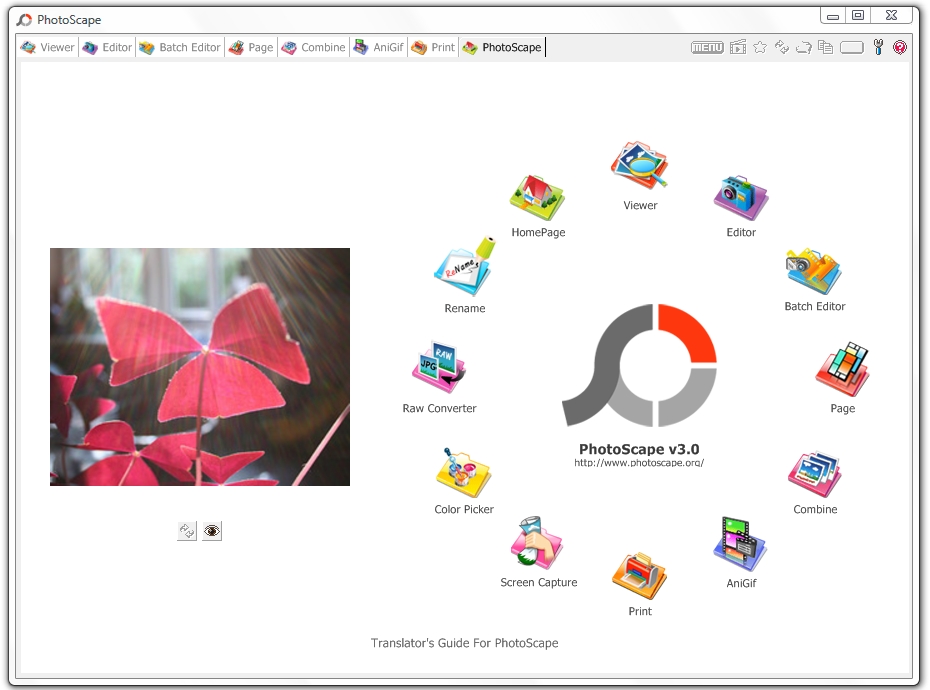Click the red leaf preview photo
The width and height of the screenshot is (930, 690).
(200, 367)
